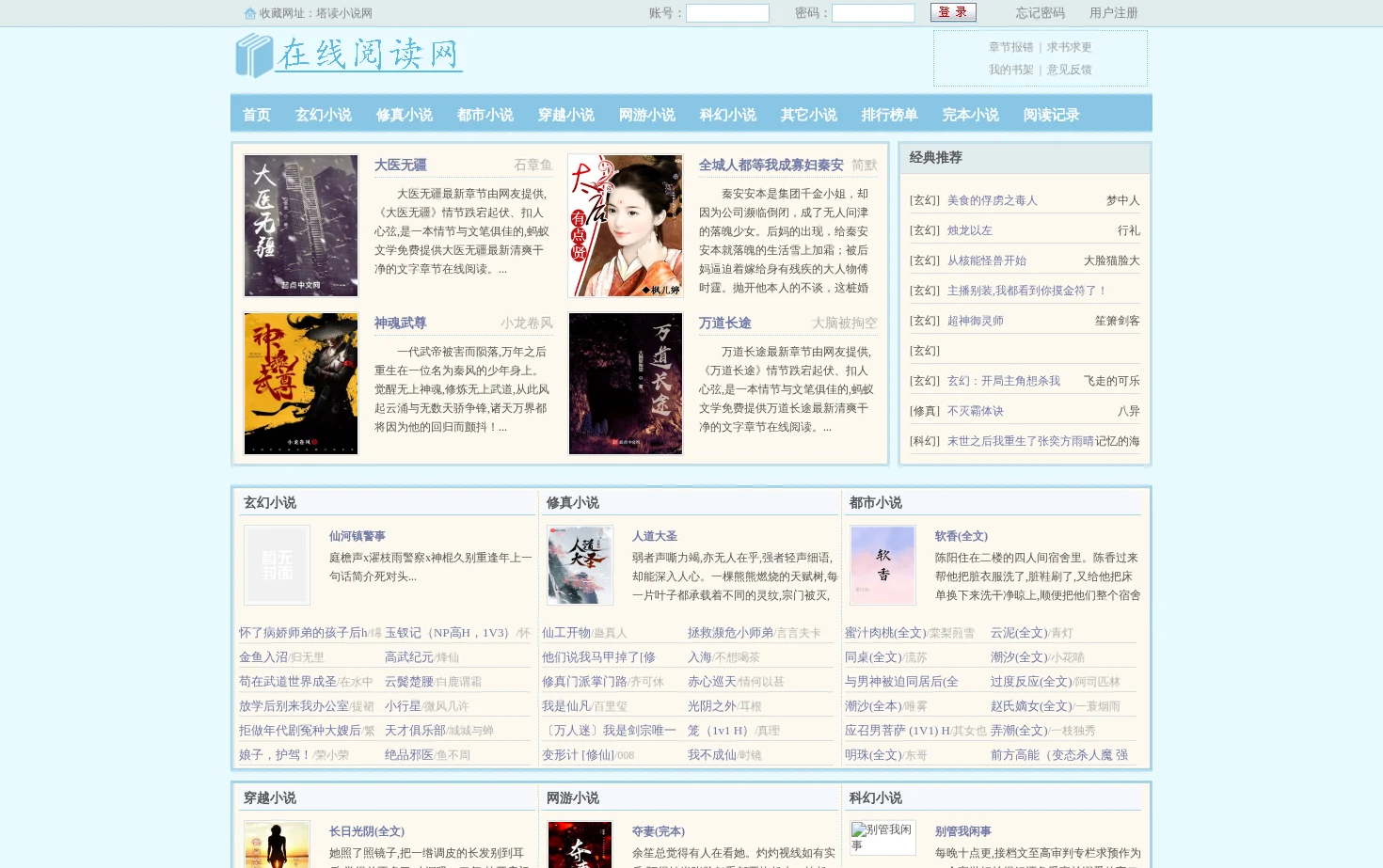Click the 金鱼入沼 novel link
Viewport: 1383px width, 868px height.
263,657
